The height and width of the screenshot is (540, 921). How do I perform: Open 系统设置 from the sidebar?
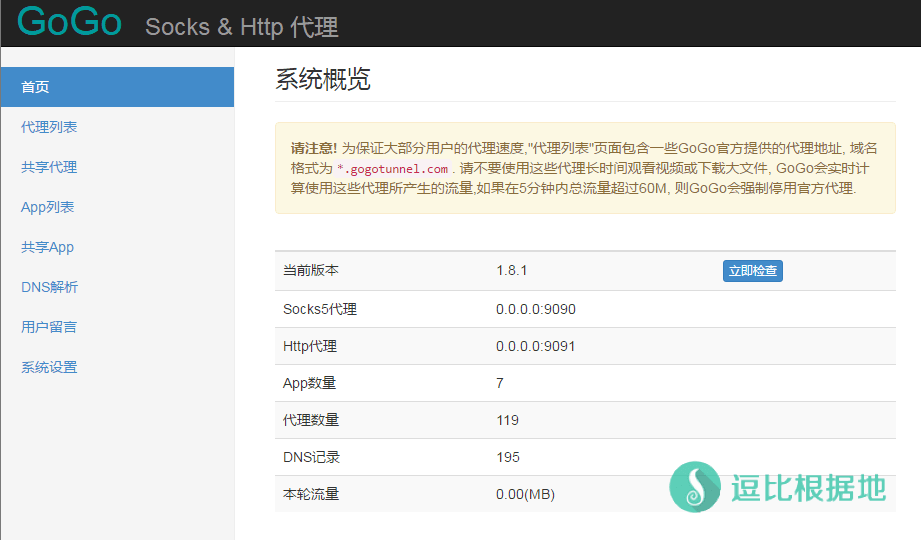(x=49, y=367)
